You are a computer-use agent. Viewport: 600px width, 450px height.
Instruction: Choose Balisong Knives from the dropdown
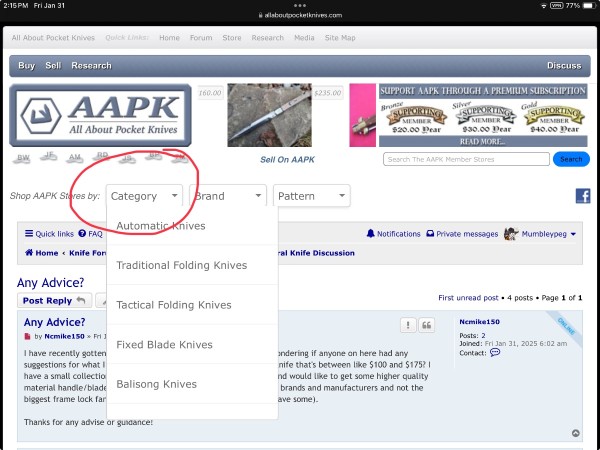click(x=192, y=384)
